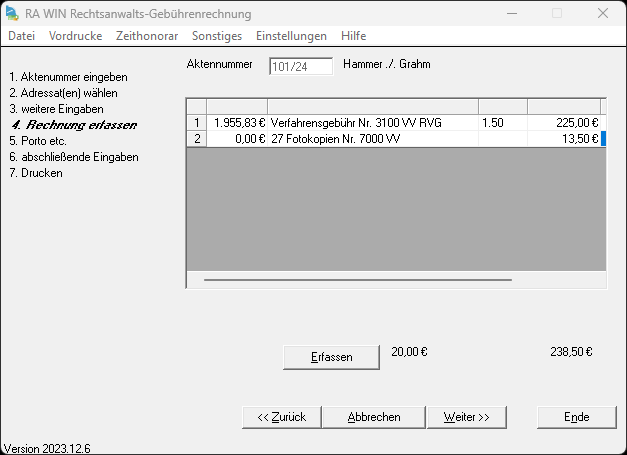Viewport: 627px width, 455px height.
Task: Open the Zeithonorar menu
Action: coord(147,36)
